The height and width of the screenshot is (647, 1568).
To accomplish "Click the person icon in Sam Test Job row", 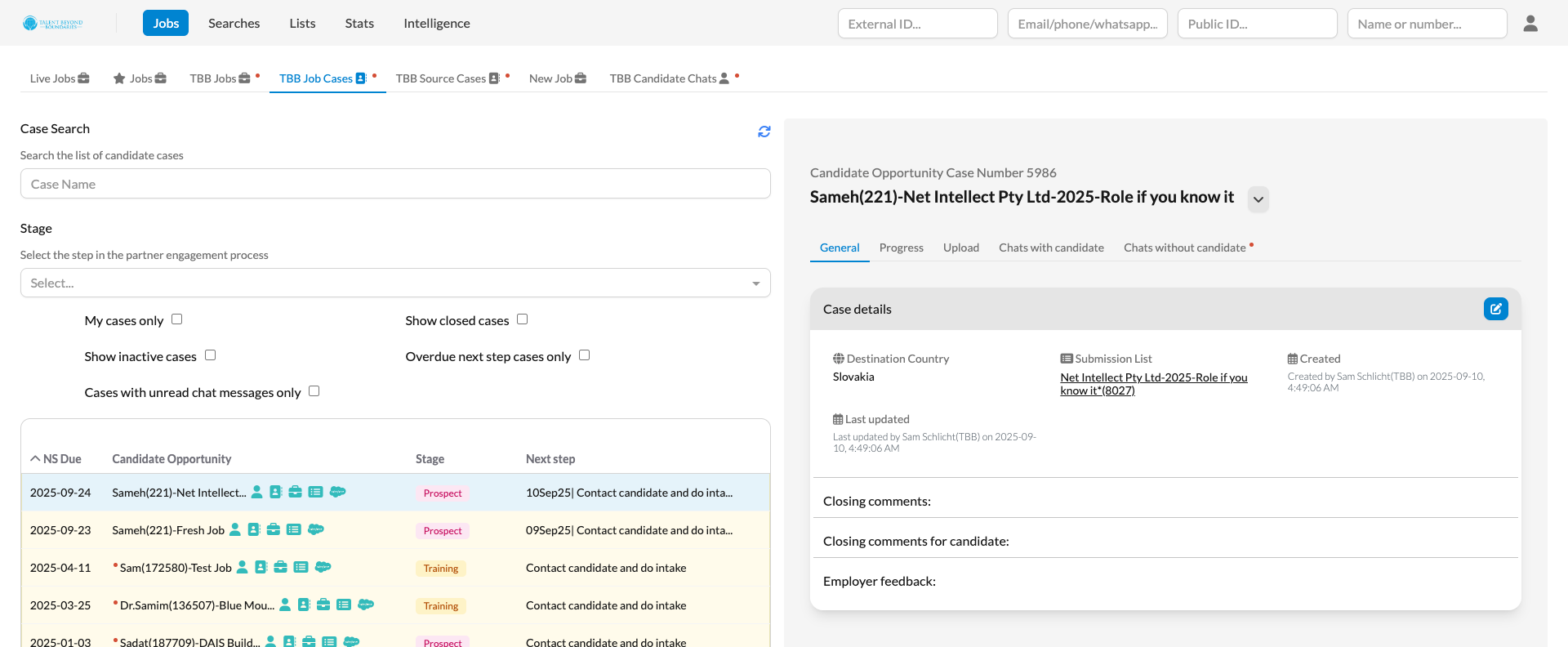I will (242, 567).
